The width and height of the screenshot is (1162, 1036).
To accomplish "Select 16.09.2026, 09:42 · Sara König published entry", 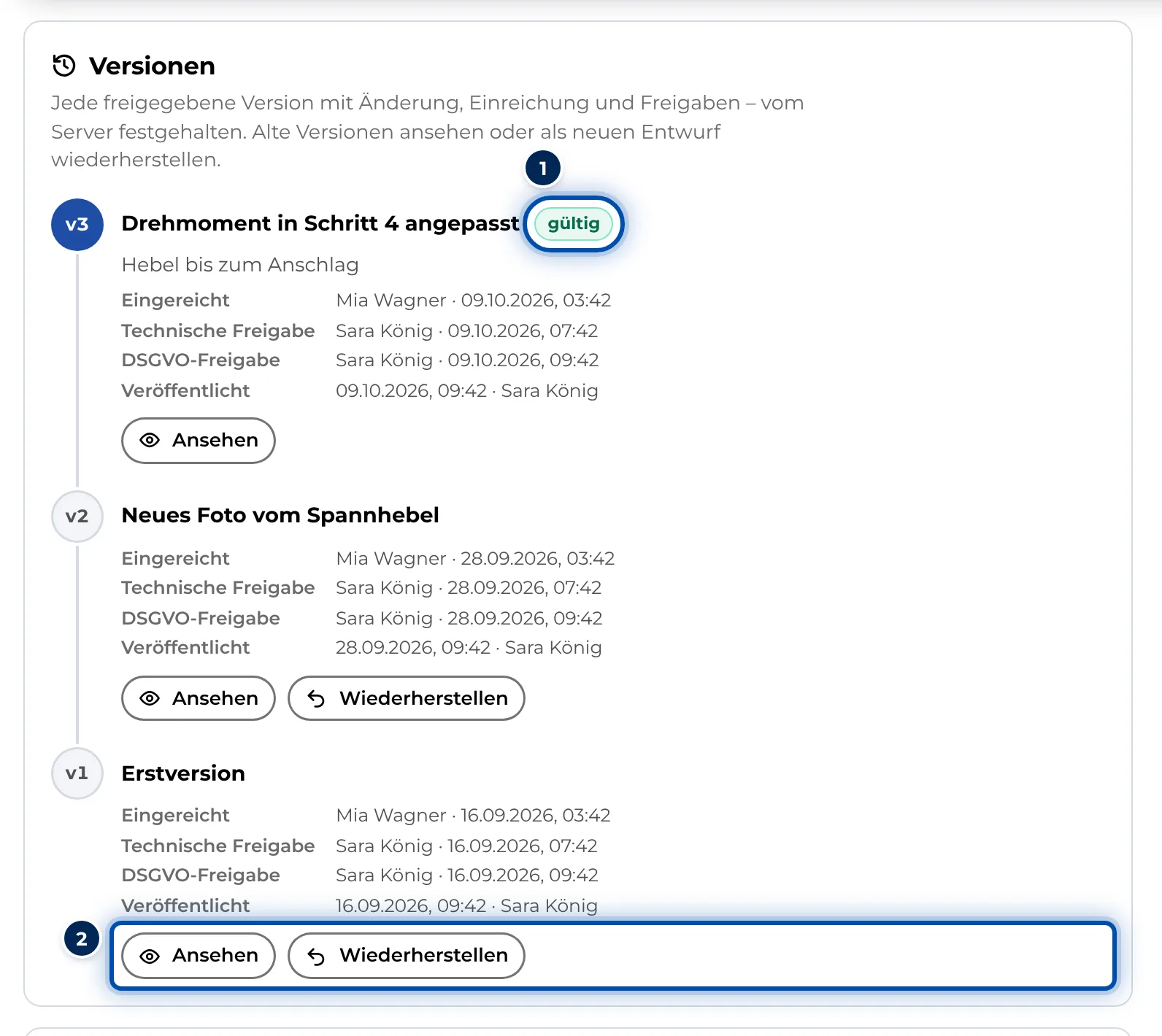I will [466, 906].
